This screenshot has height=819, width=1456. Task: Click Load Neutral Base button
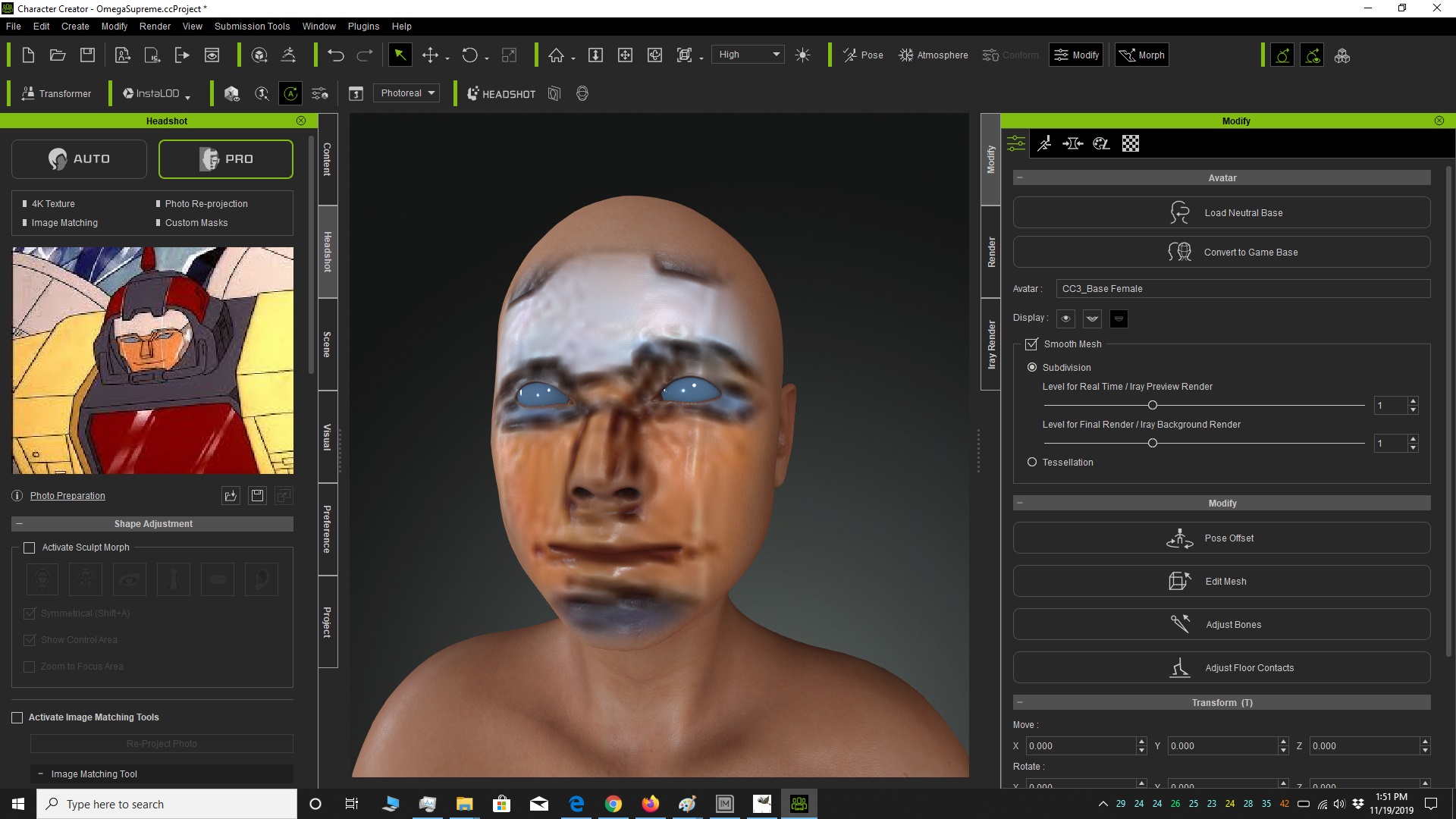[x=1222, y=212]
